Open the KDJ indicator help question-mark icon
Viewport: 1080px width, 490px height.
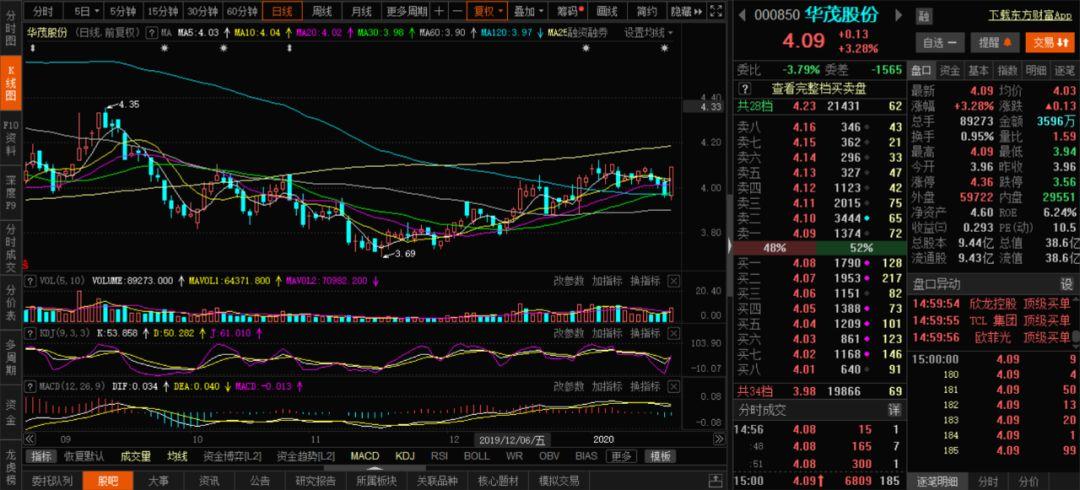coord(30,333)
